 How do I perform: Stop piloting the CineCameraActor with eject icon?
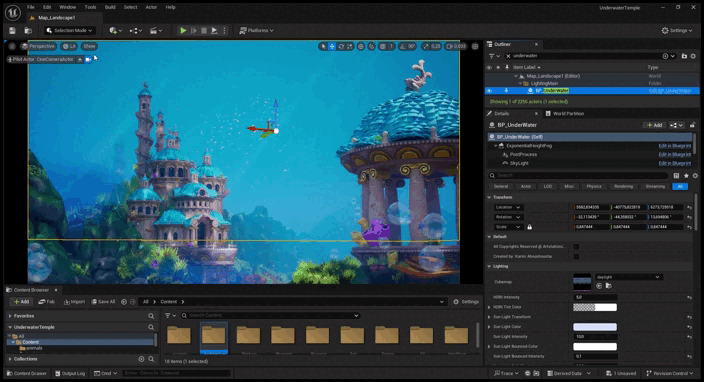(x=80, y=59)
